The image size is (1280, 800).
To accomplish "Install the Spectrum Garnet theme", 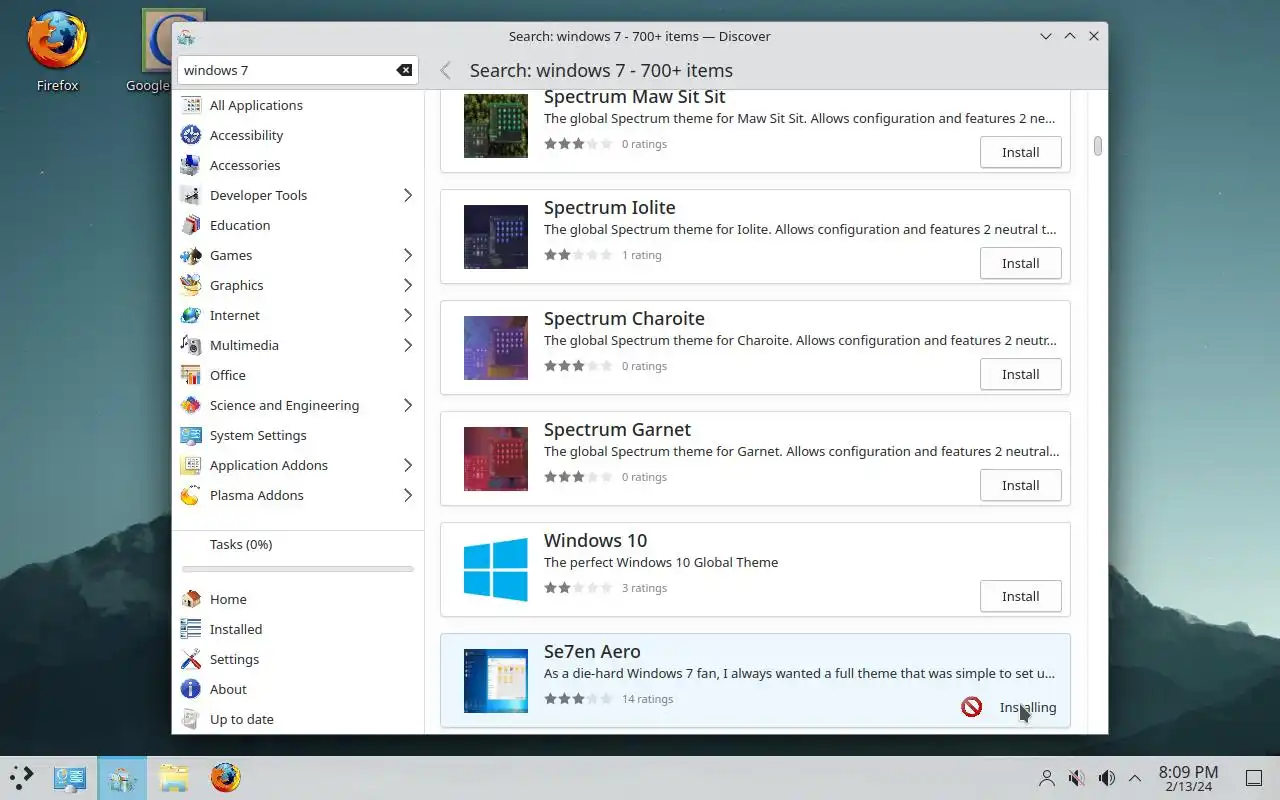I will coord(1020,485).
